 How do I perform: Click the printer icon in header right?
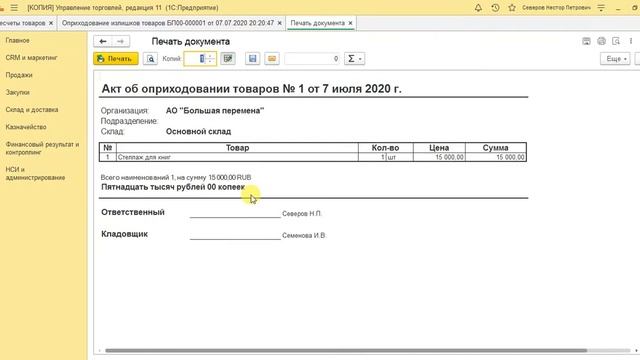[x=601, y=41]
